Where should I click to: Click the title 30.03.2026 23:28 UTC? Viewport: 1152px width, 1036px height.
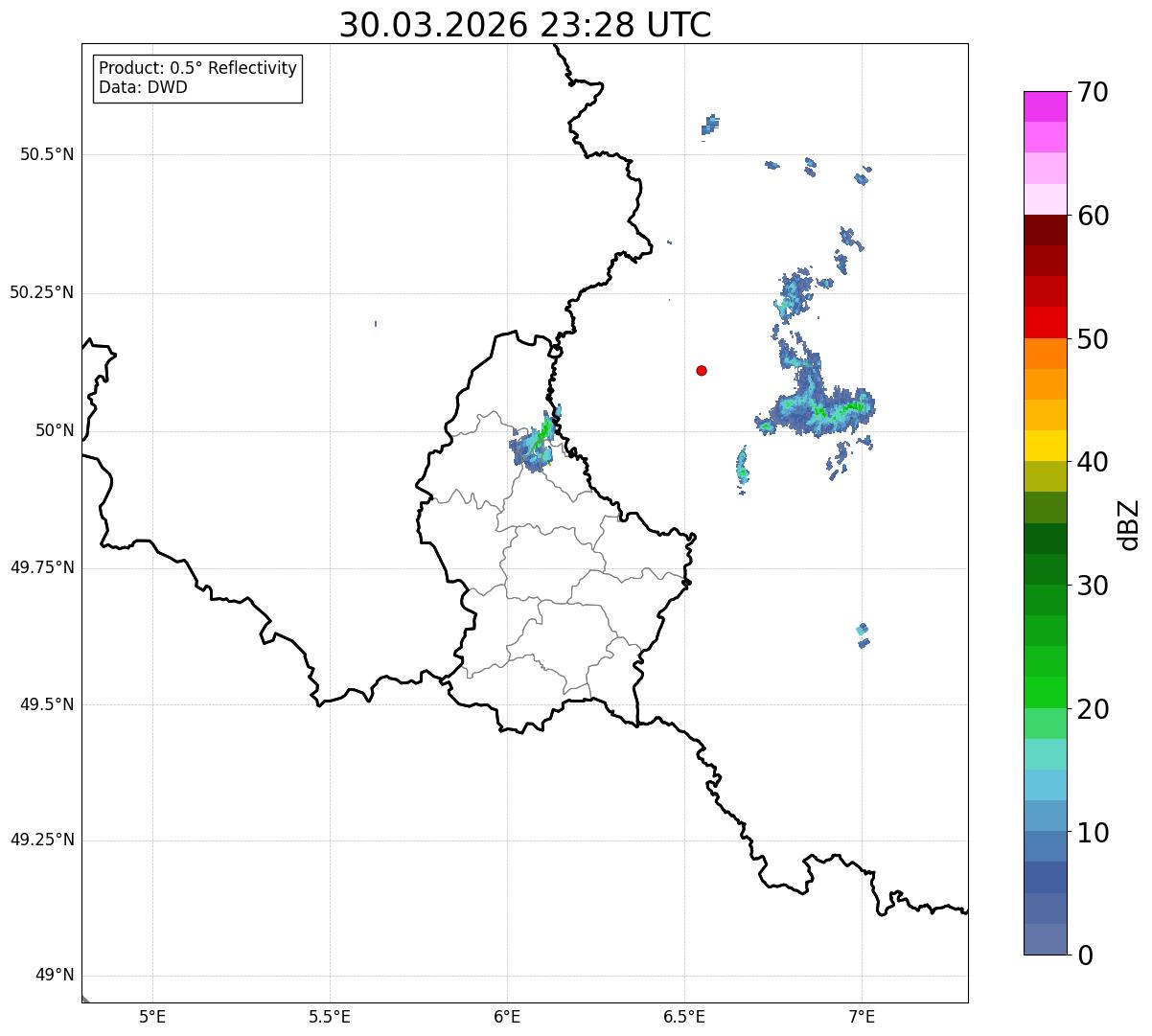coord(525,25)
